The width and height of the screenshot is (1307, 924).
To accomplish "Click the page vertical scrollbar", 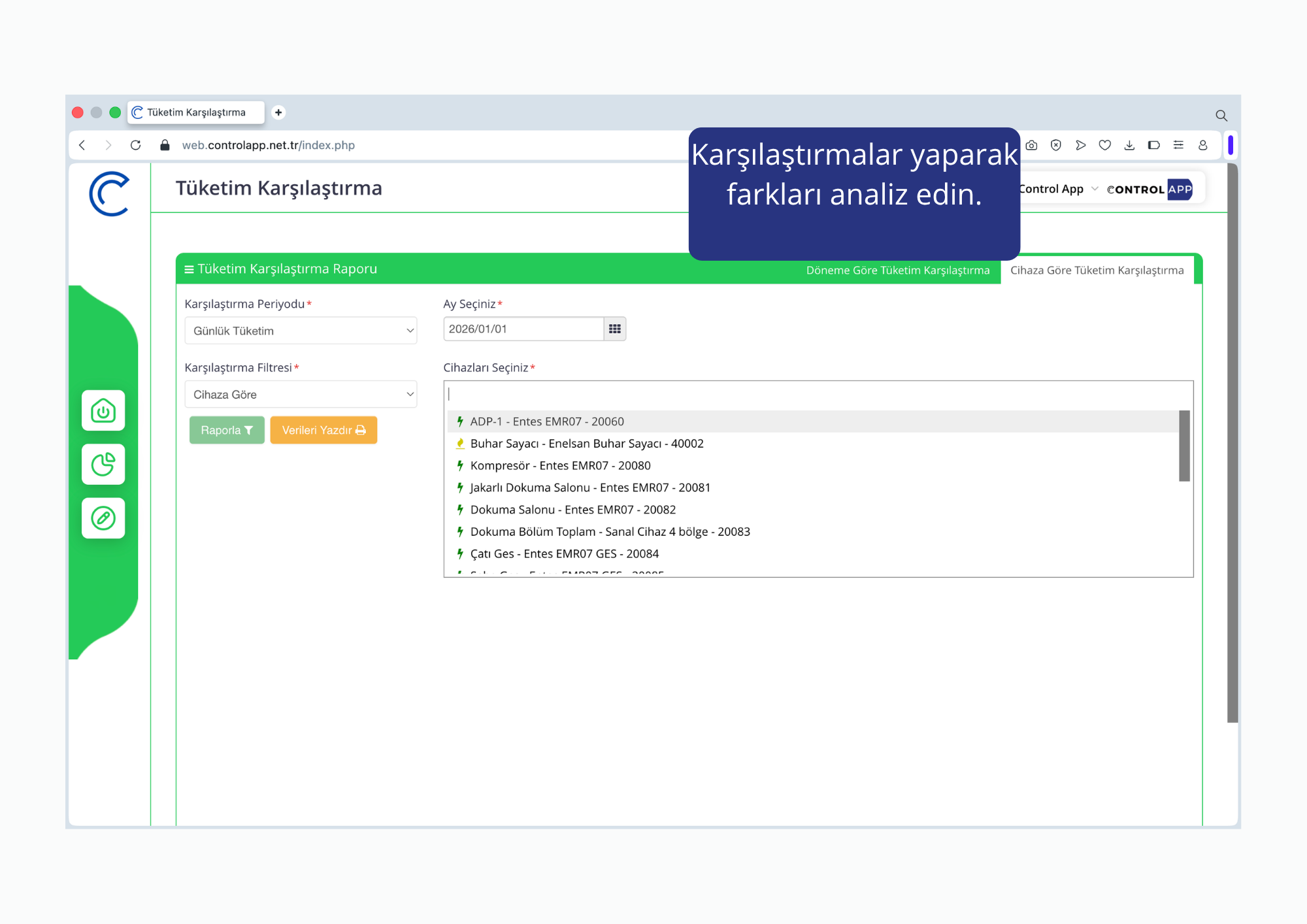I will (1233, 443).
